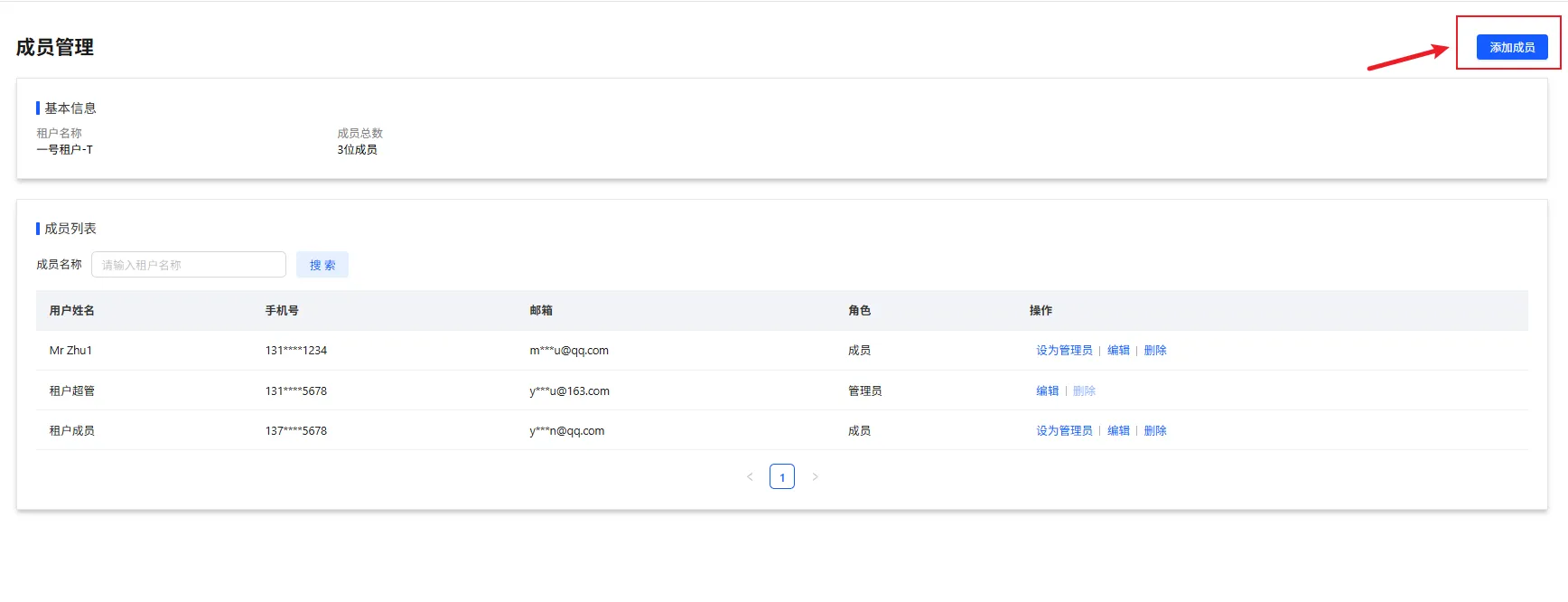The image size is (1568, 602).
Task: Delete the Mr Zhu1 member
Action: pyautogui.click(x=1155, y=351)
